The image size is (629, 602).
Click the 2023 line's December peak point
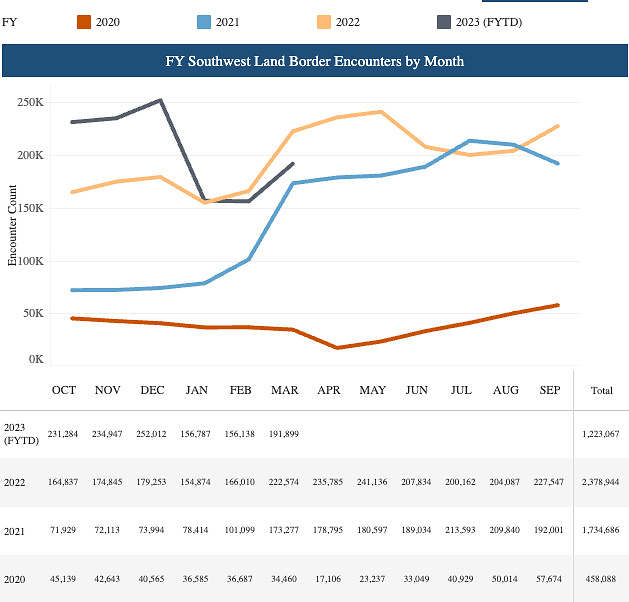tap(161, 100)
